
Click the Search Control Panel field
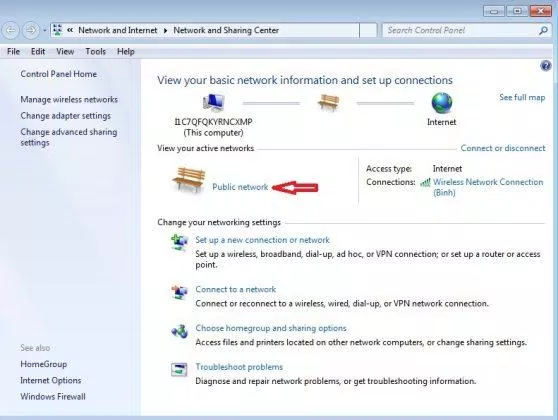click(460, 31)
